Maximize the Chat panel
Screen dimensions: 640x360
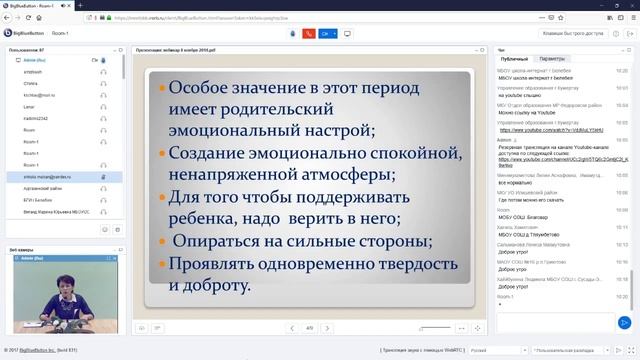(x=629, y=50)
